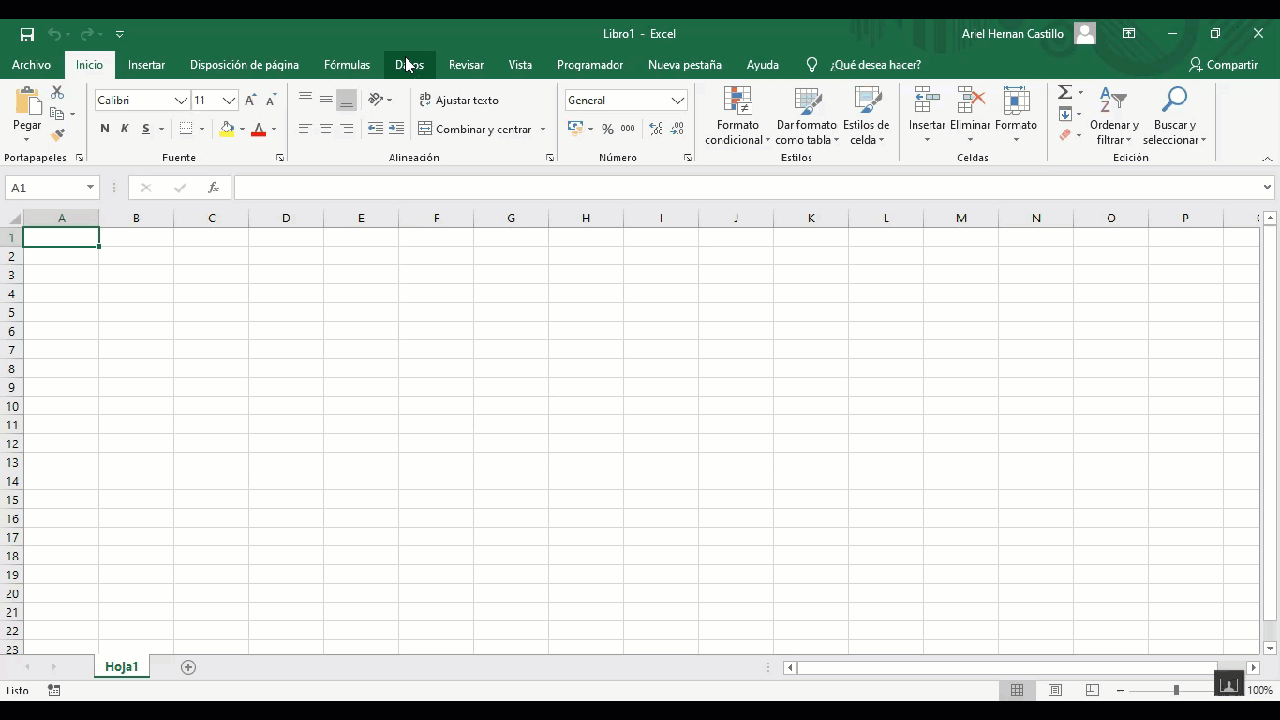This screenshot has height=720, width=1280.
Task: Select the Format Painter brush icon
Action: point(57,135)
